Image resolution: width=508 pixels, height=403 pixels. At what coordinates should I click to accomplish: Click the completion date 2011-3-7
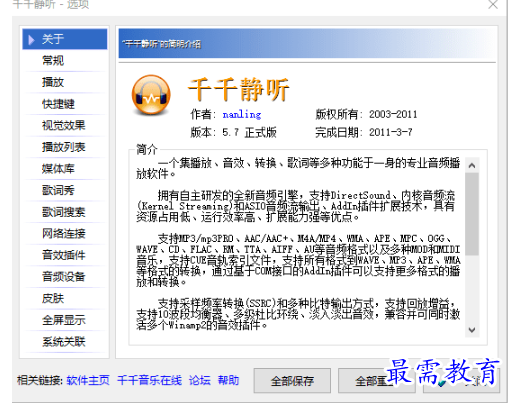point(391,133)
